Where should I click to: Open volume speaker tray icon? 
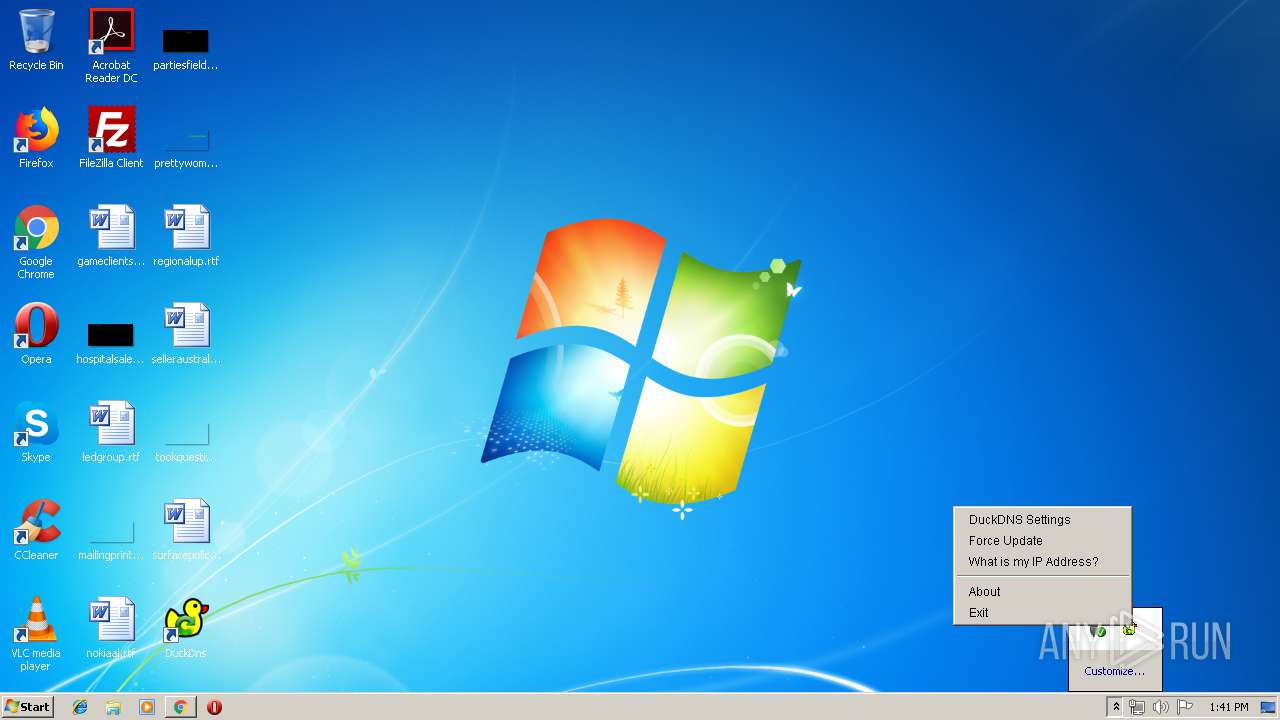tap(1161, 707)
